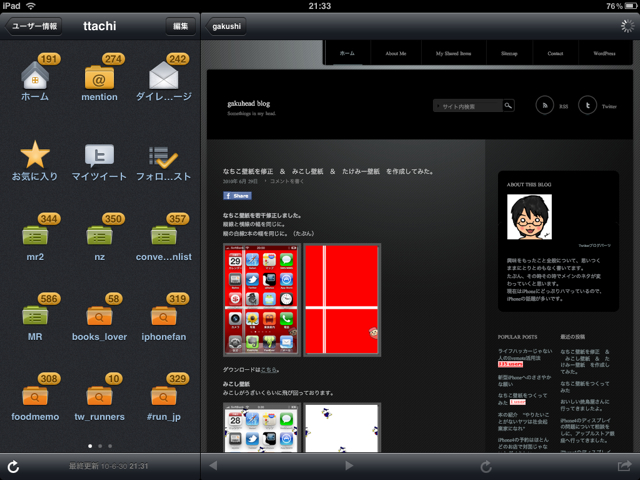Open the ホーム timeline icon
Screen dimensions: 640x480
pyautogui.click(x=35, y=76)
